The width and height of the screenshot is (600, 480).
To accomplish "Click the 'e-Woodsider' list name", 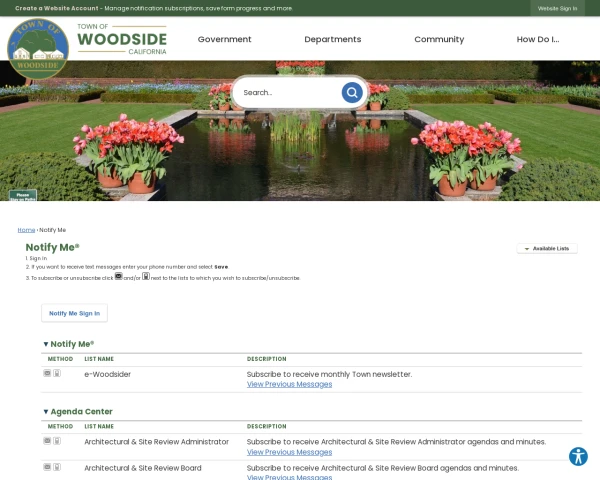I will (x=108, y=374).
